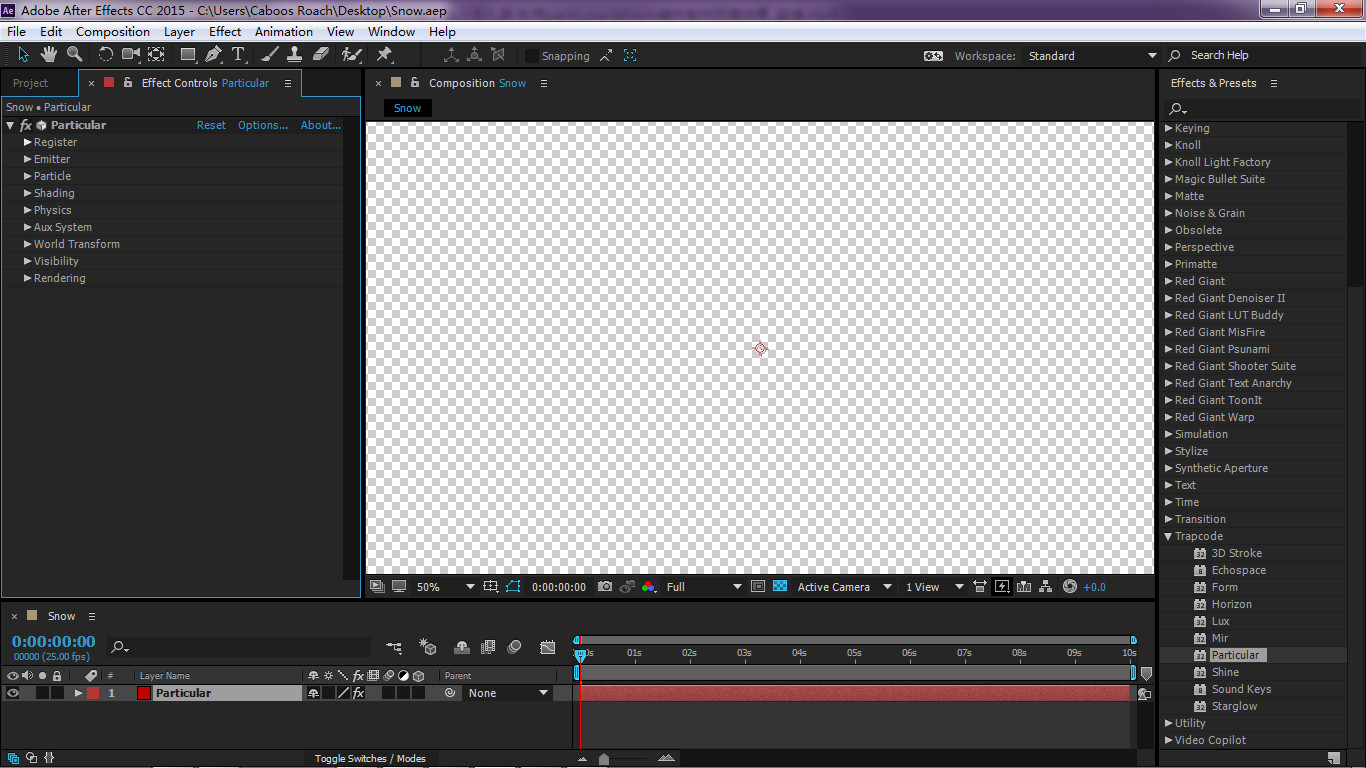Select the Horizontal Type tool
The width and height of the screenshot is (1366, 768).
pos(238,54)
